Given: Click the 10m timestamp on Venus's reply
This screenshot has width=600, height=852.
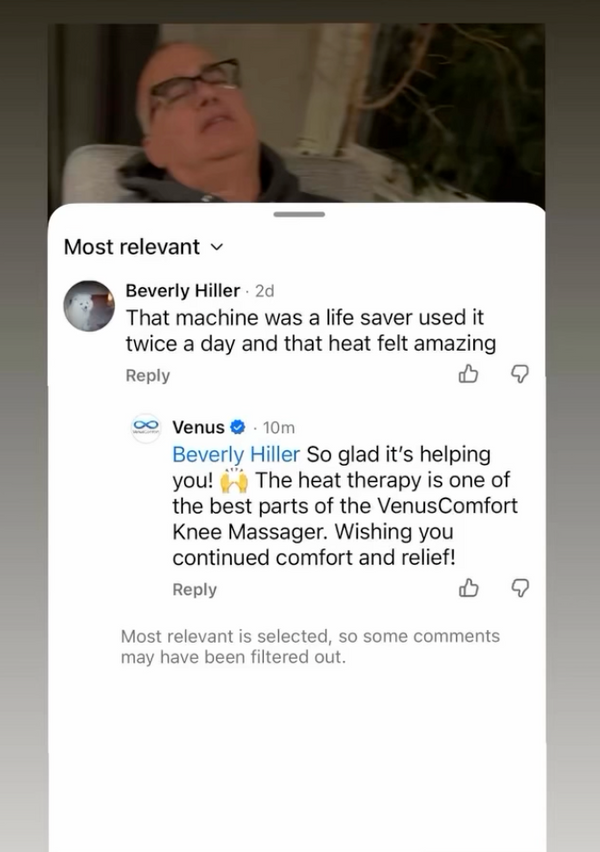Looking at the screenshot, I should click(x=279, y=428).
